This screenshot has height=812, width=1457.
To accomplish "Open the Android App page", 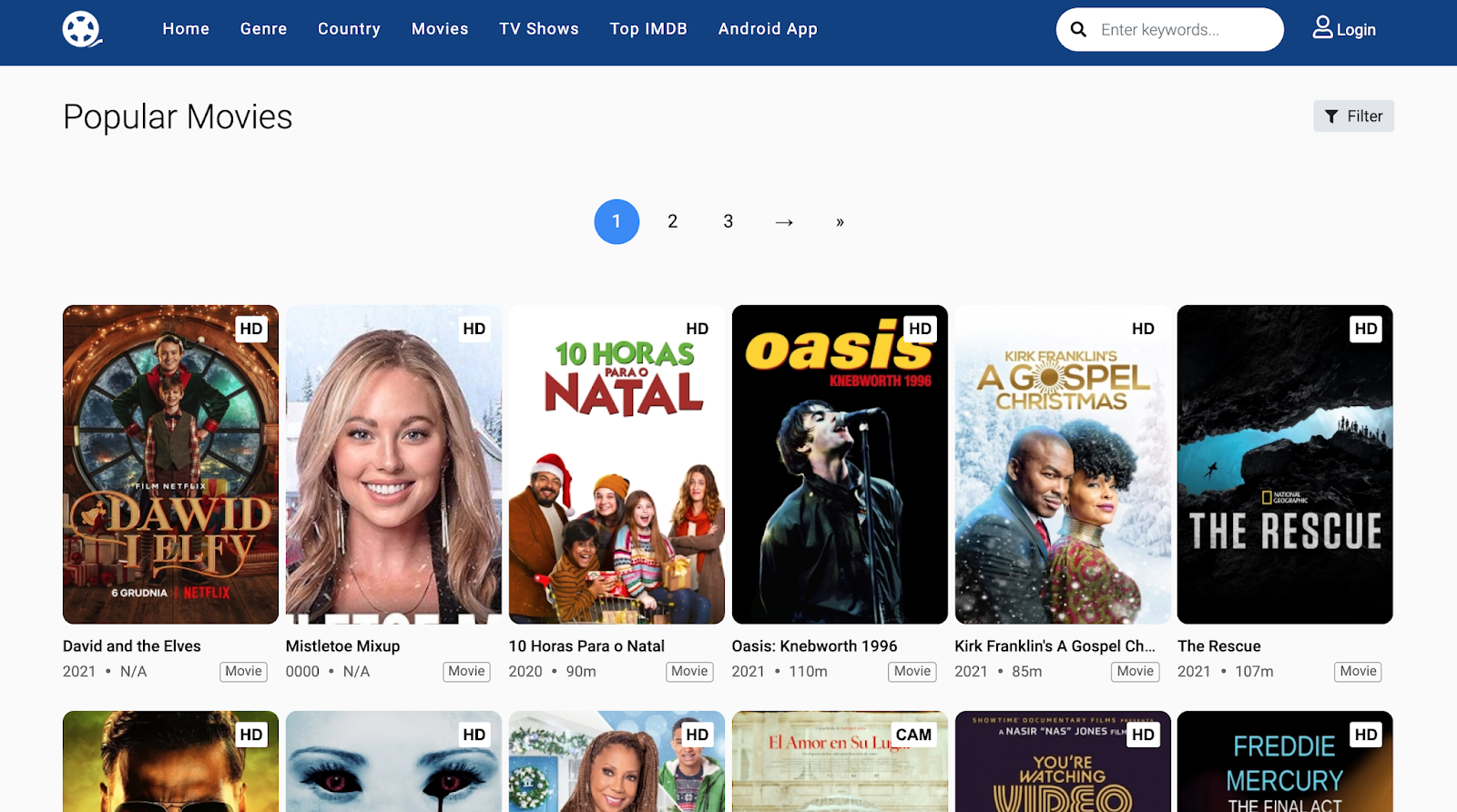I will click(x=768, y=29).
